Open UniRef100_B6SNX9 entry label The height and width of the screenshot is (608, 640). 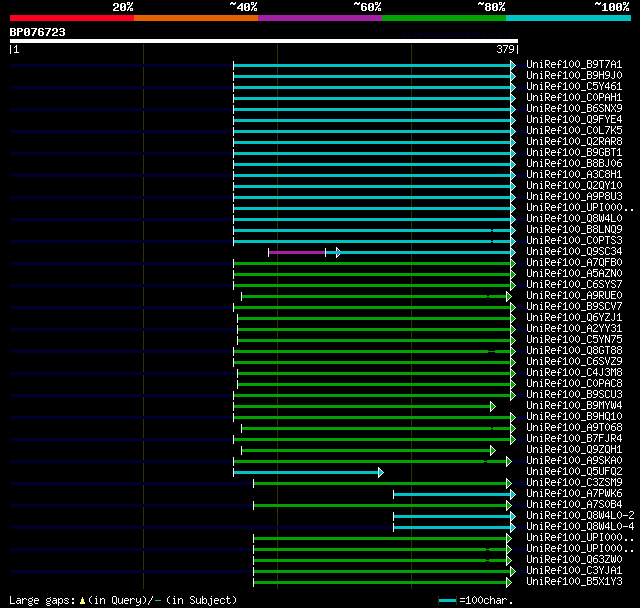click(574, 109)
